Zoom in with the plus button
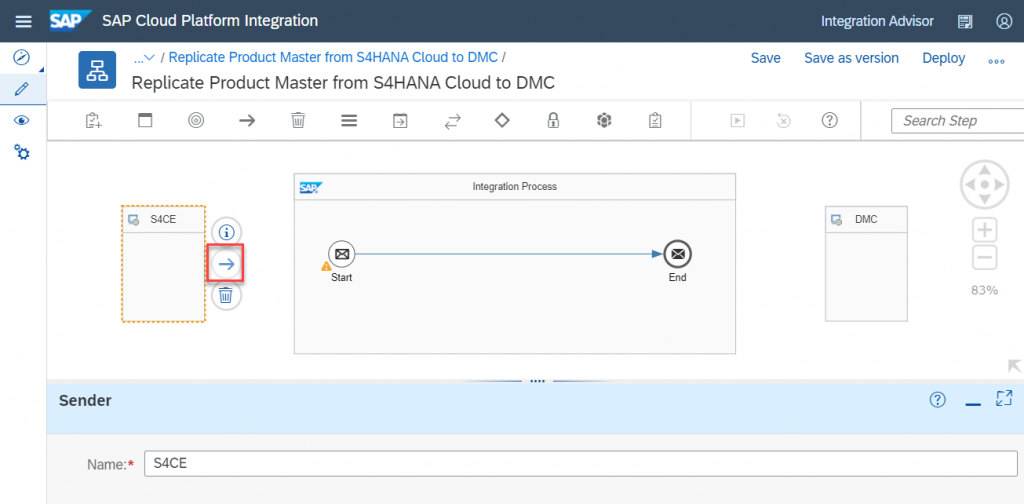The image size is (1024, 504). point(985,230)
